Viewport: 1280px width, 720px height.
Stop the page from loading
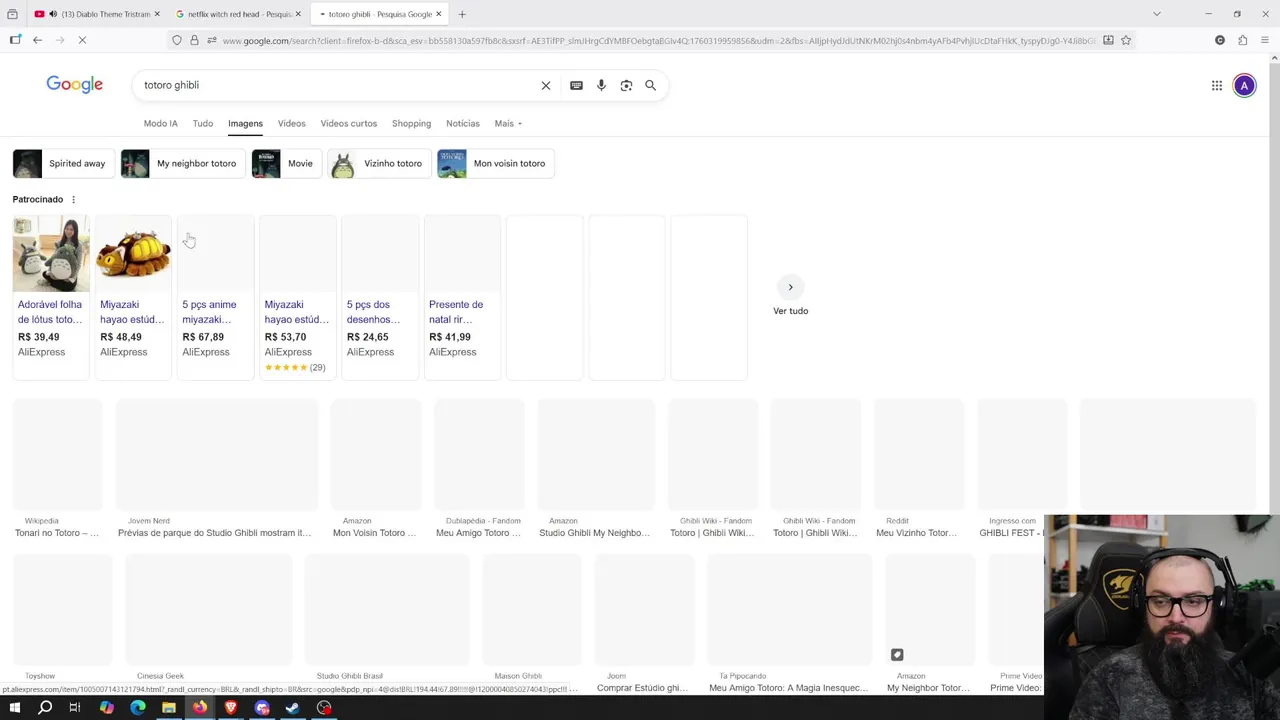[82, 40]
